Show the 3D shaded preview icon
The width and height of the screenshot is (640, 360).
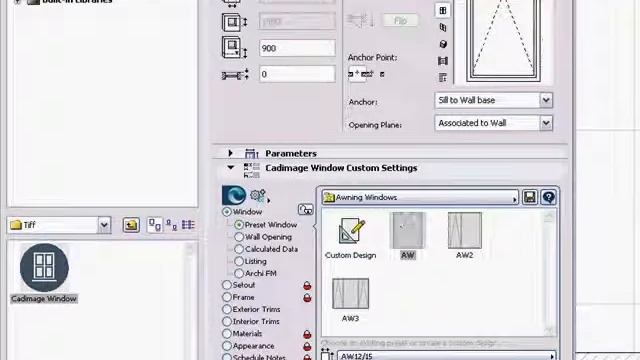coord(443,44)
